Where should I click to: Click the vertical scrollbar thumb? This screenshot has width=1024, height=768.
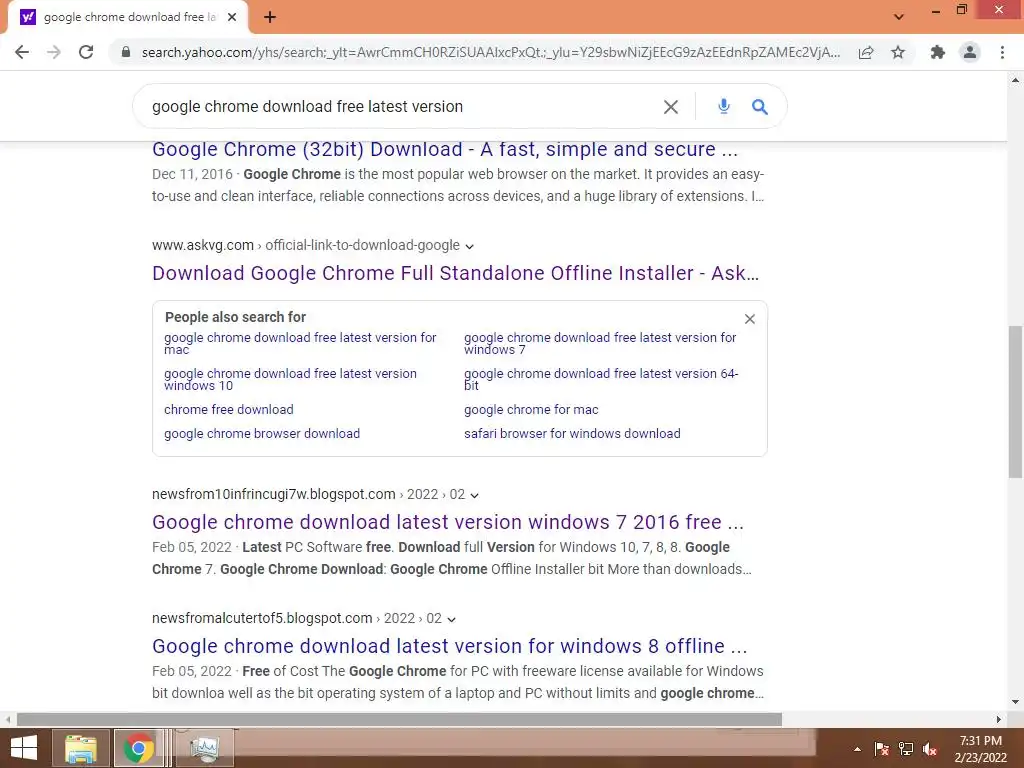[1016, 402]
